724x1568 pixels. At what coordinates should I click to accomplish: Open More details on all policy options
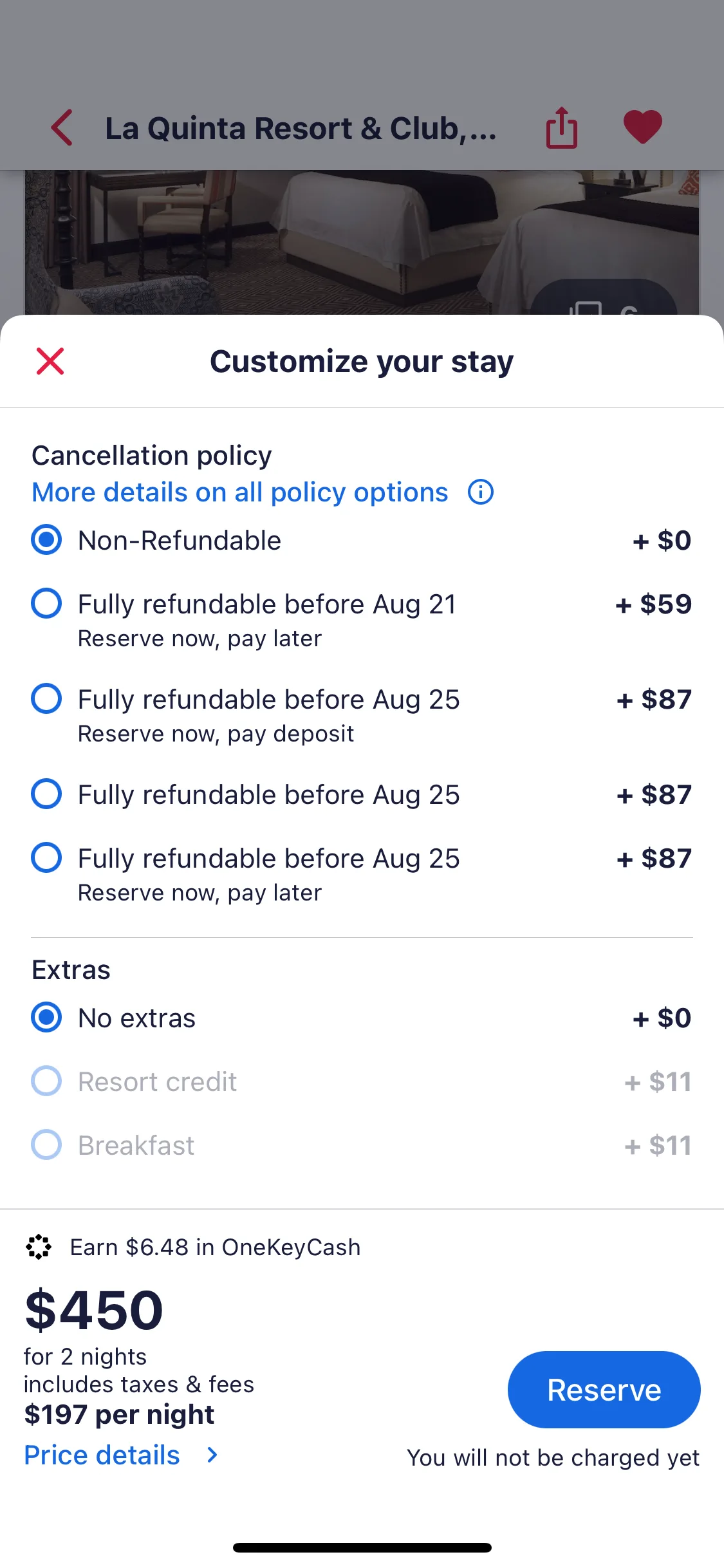click(x=240, y=492)
